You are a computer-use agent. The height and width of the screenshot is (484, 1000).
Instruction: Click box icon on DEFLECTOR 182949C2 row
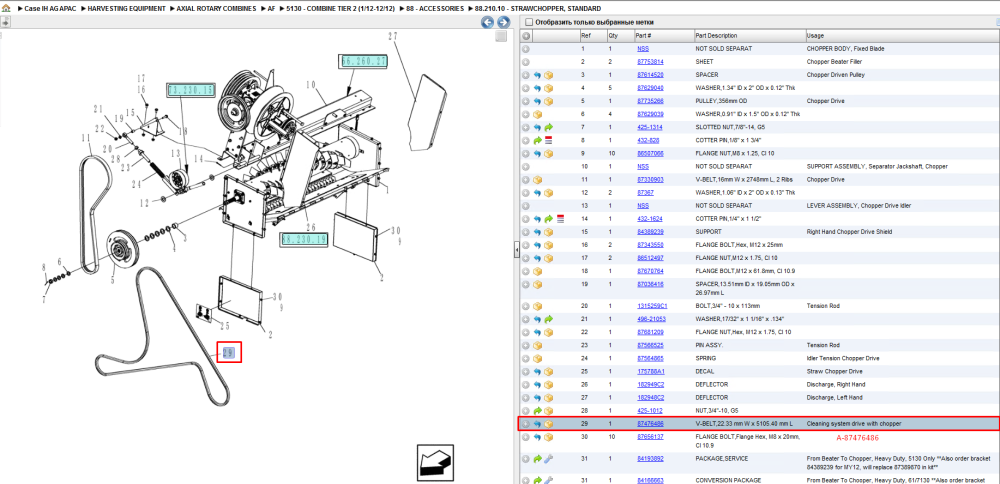548,385
